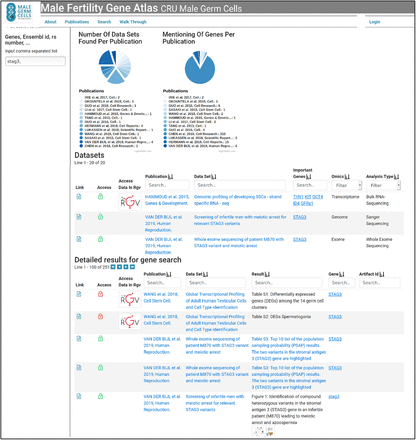Focus Result search box in detailed results
This screenshot has height=440, width=416.
(x=287, y=283)
